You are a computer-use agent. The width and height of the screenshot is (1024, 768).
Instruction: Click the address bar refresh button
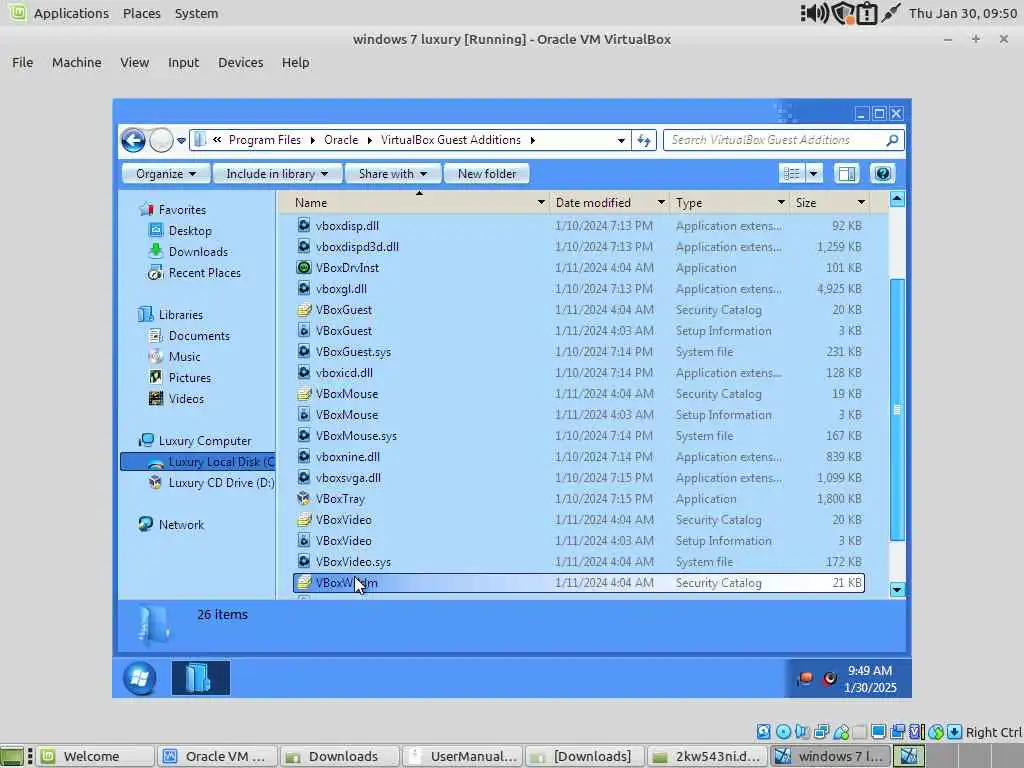[x=644, y=140]
